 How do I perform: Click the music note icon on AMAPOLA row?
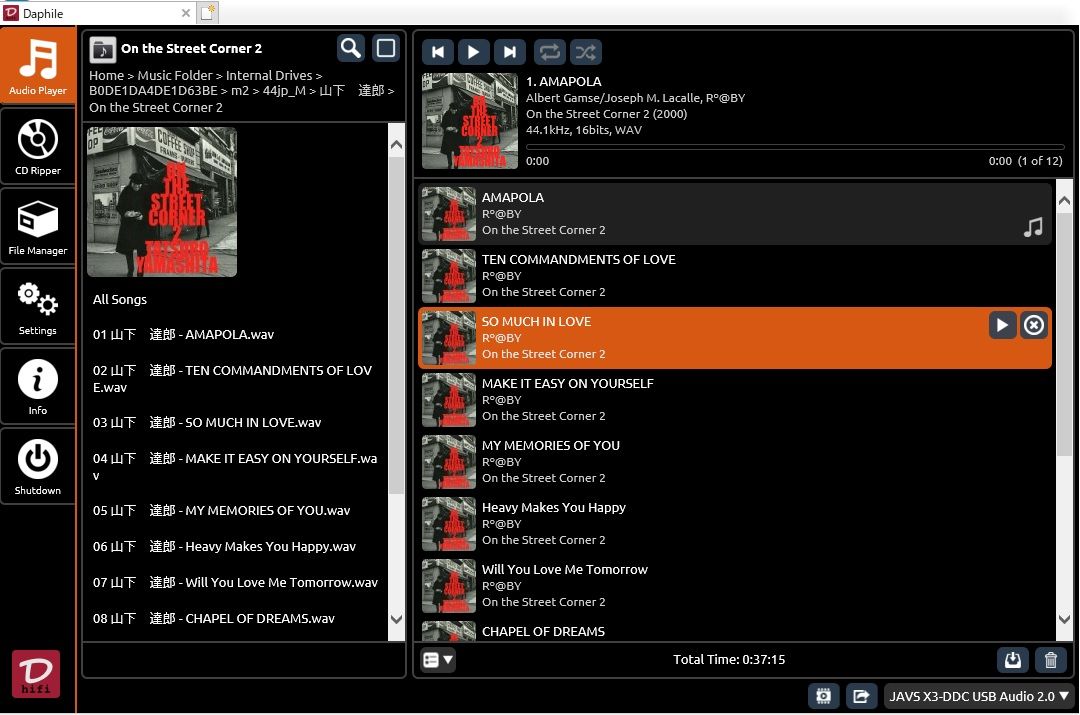(x=1032, y=227)
